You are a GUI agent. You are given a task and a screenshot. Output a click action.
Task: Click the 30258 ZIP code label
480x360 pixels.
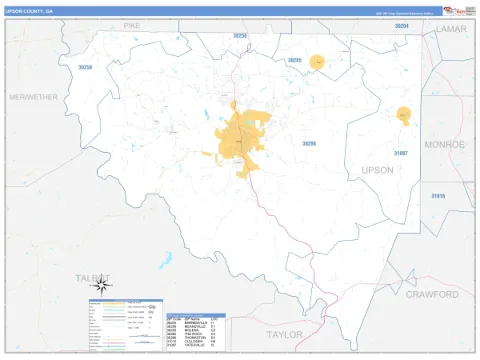[x=85, y=67]
